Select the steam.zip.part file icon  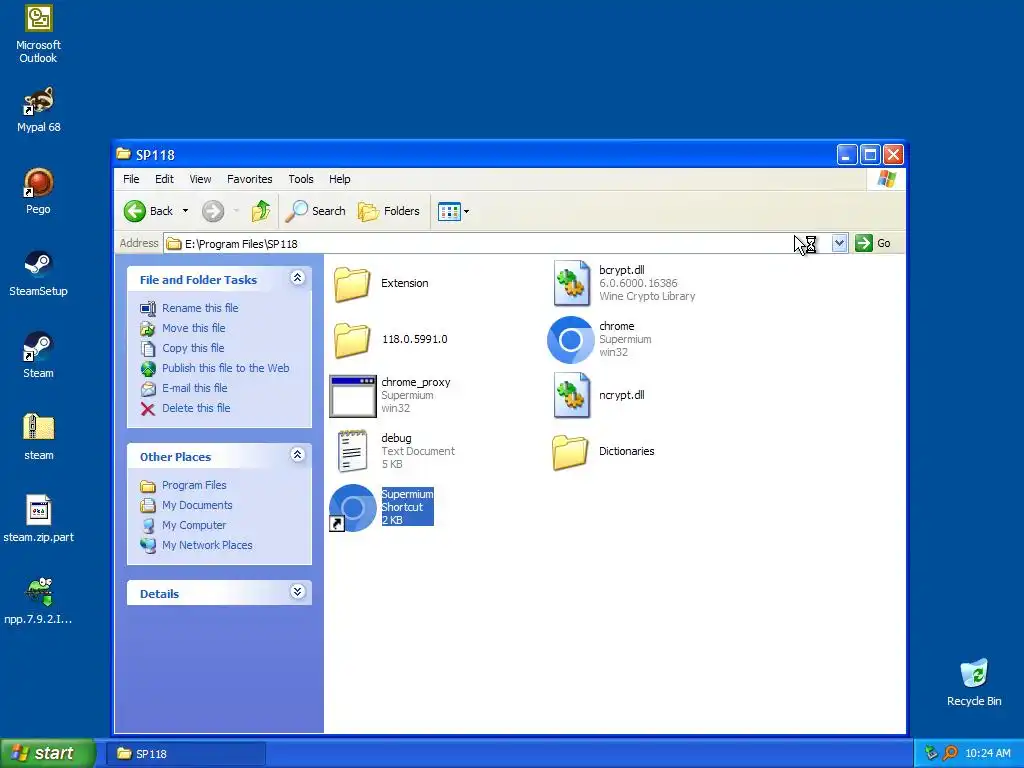tap(39, 519)
